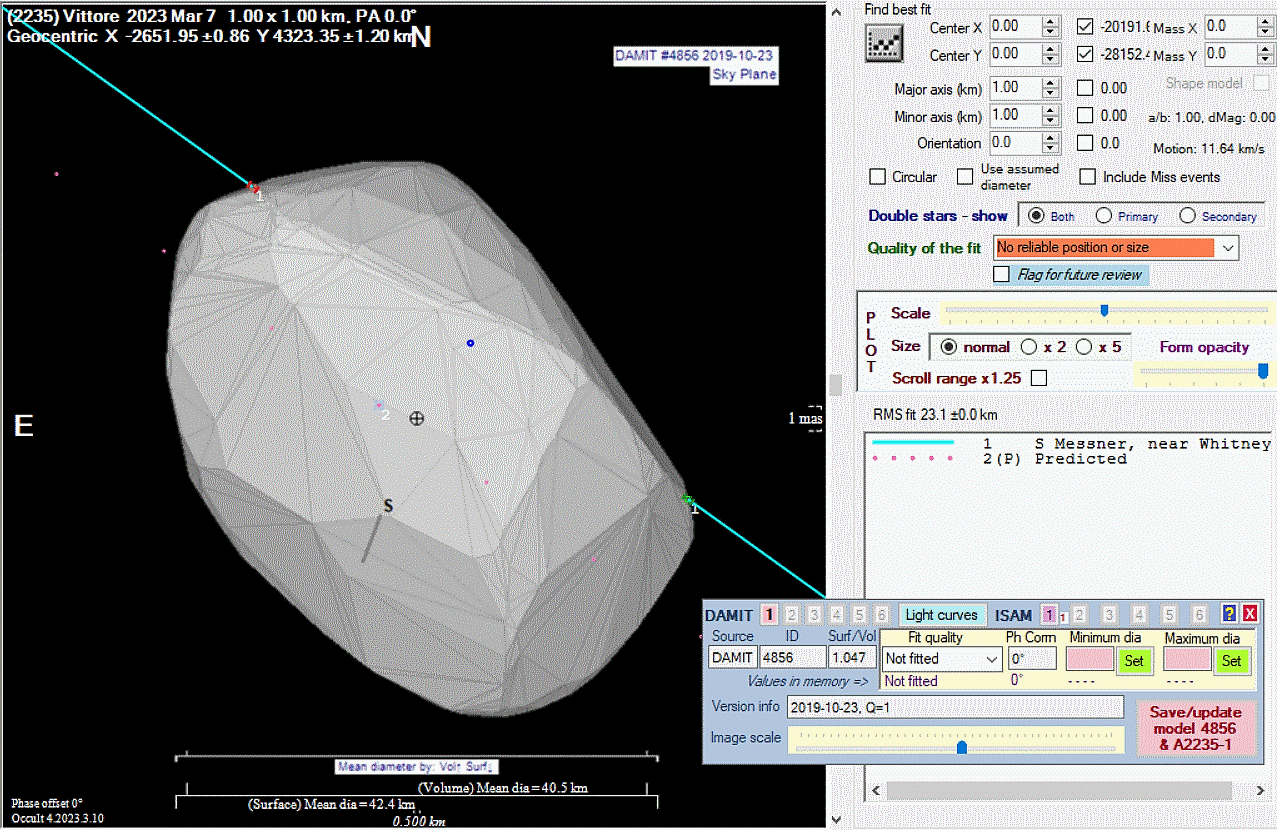Check Include Miss events
This screenshot has width=1277, height=830.
(x=1088, y=177)
